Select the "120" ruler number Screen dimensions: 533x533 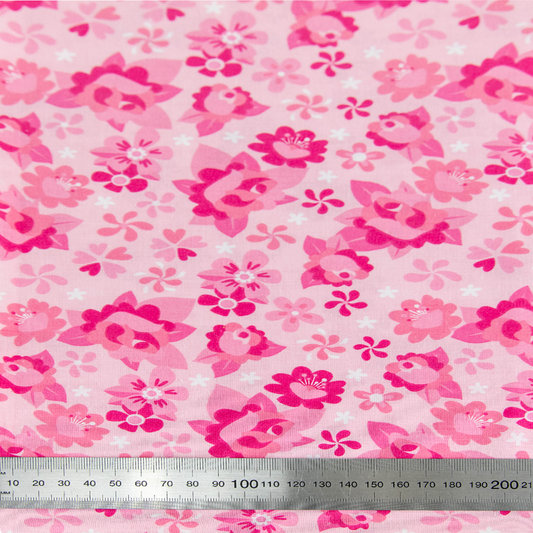(x=296, y=484)
